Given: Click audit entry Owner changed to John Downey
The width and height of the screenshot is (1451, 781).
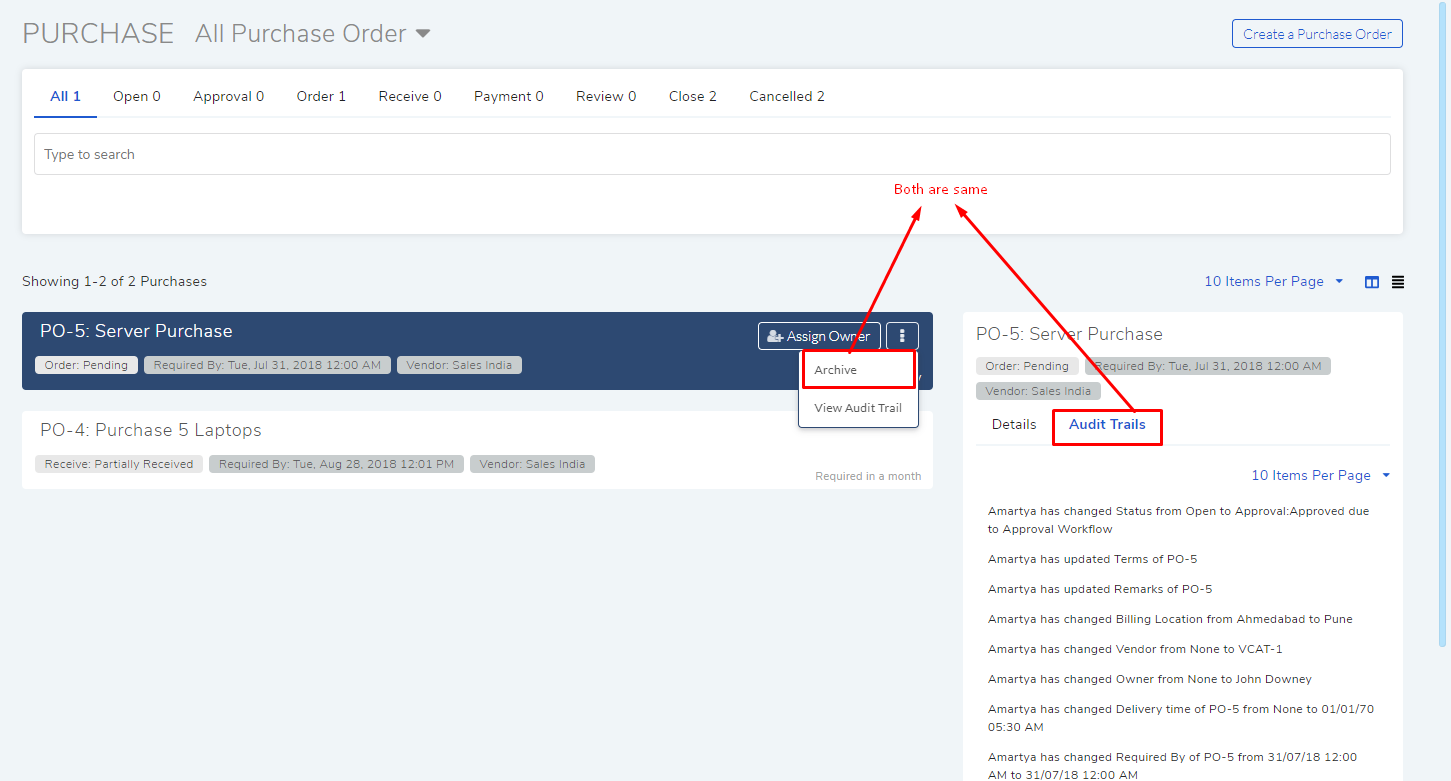Looking at the screenshot, I should [1150, 679].
